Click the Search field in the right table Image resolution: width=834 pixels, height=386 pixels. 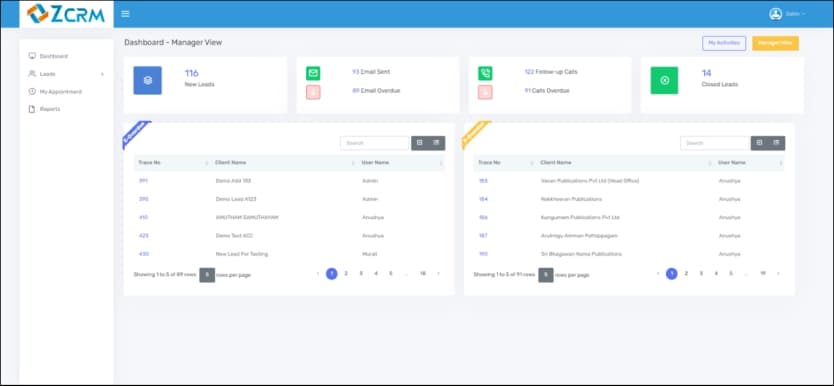tap(714, 143)
